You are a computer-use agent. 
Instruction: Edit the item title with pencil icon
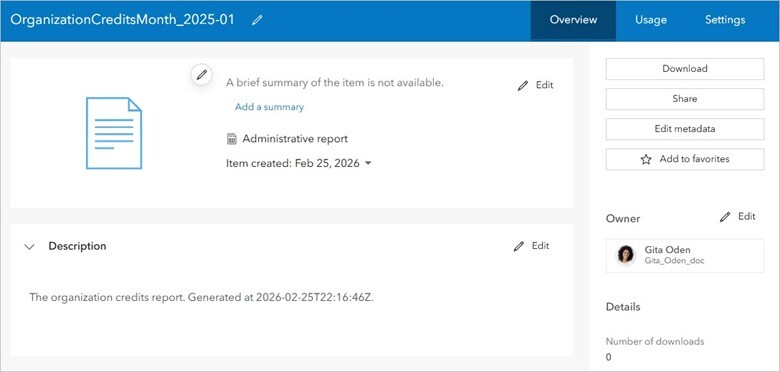[x=257, y=20]
